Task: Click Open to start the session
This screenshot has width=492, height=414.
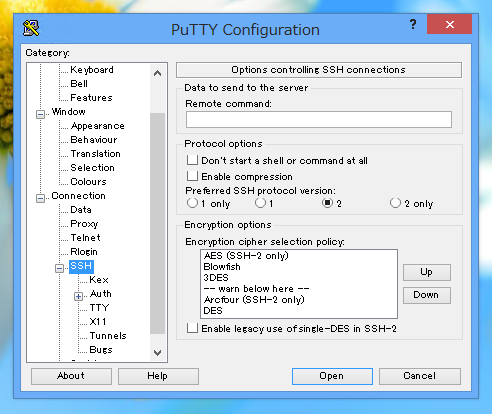Action: pos(332,376)
